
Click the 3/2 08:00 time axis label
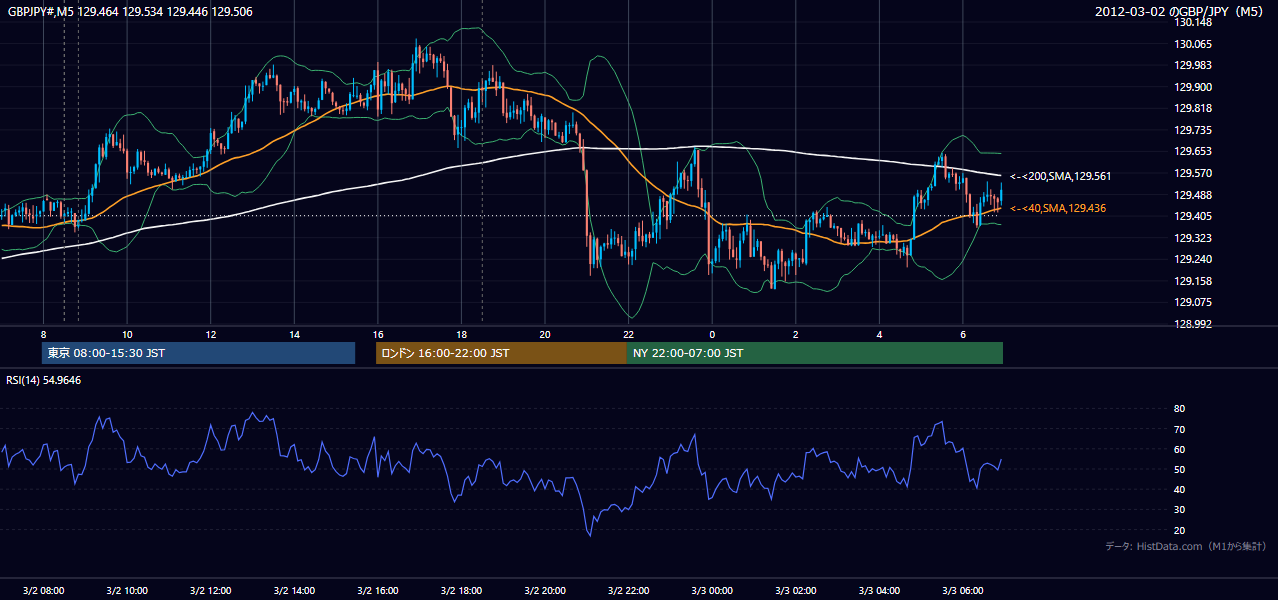click(x=43, y=591)
